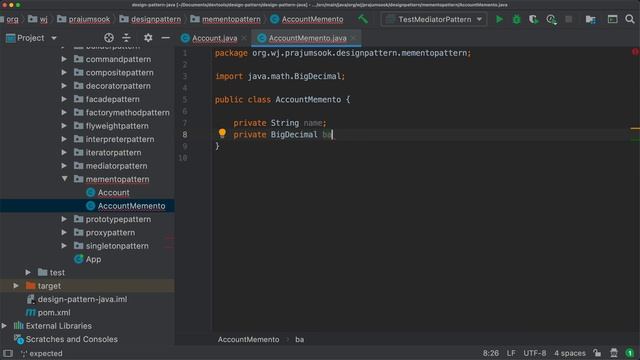Hide the Project tool window

[x=165, y=38]
